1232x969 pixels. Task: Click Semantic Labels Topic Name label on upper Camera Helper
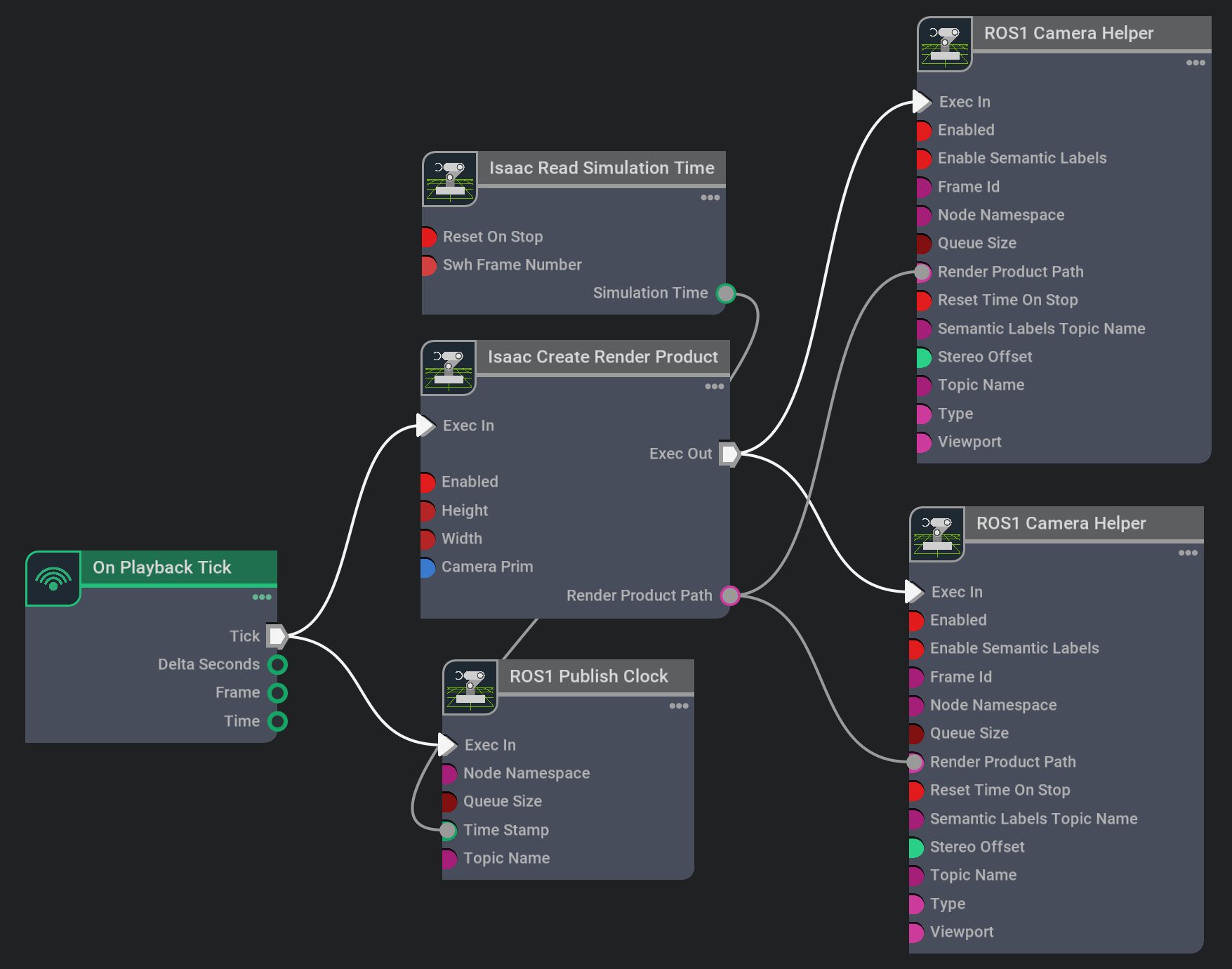tap(1041, 329)
